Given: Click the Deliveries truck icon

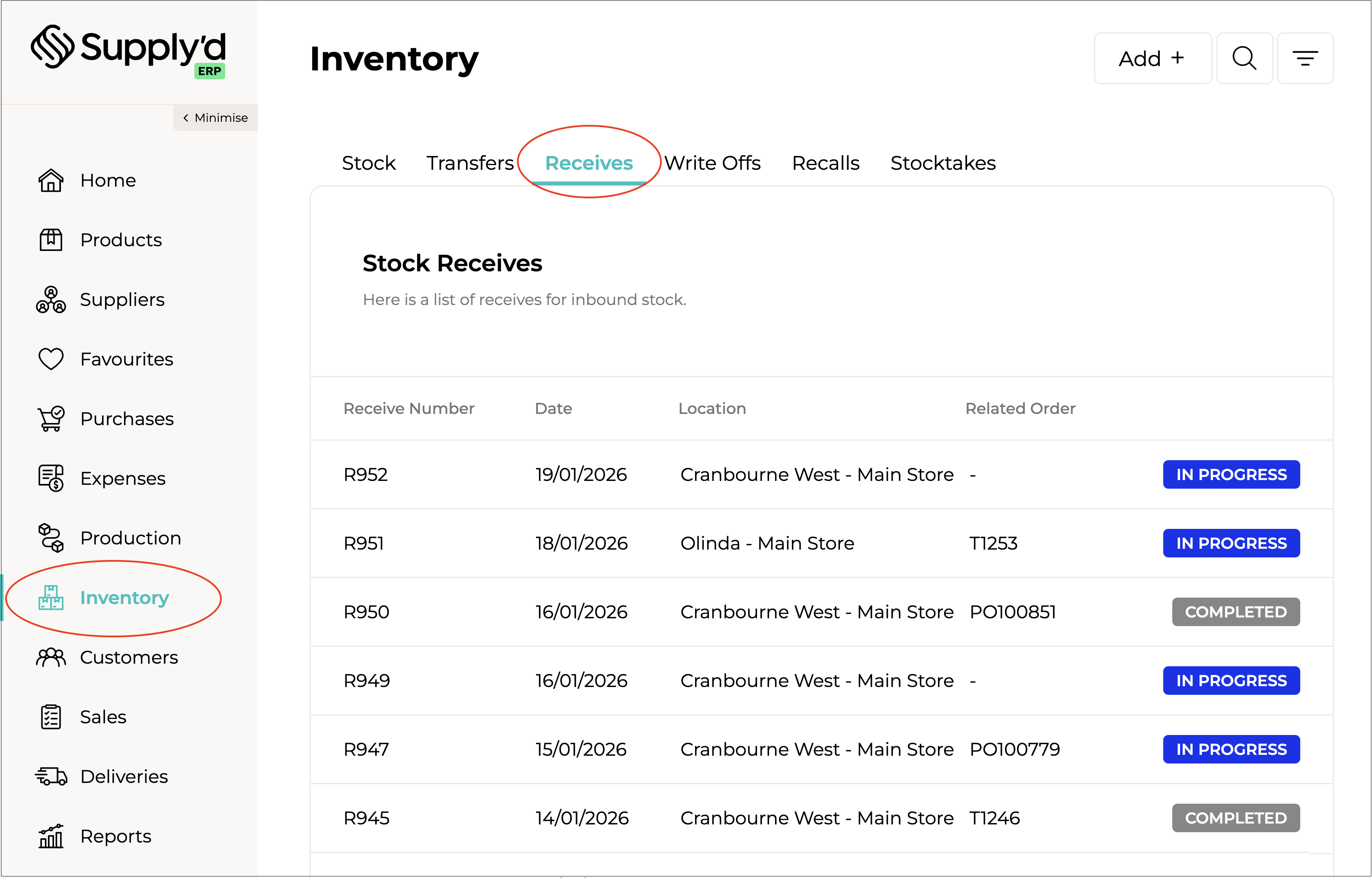Looking at the screenshot, I should (x=51, y=776).
